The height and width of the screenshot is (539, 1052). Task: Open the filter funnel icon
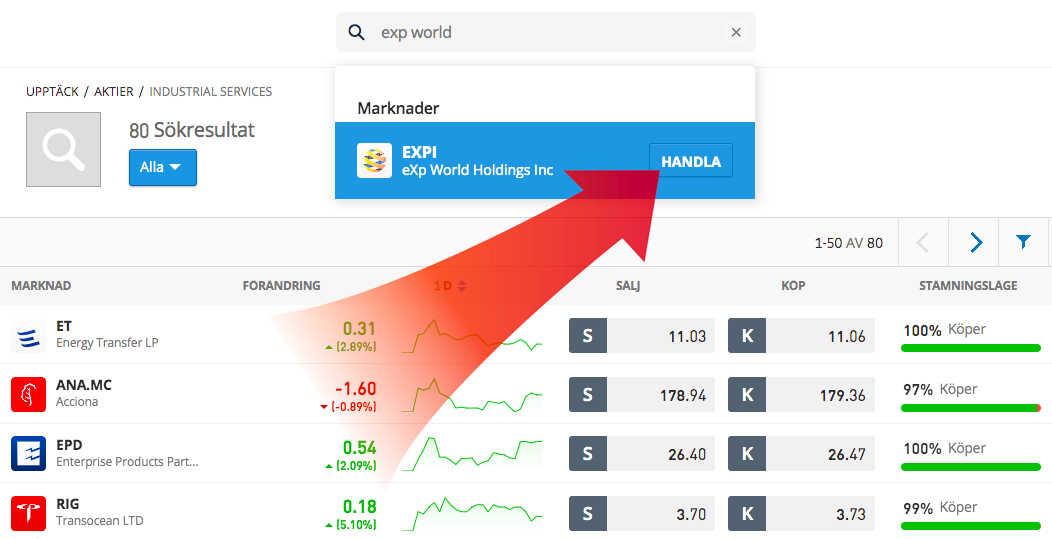[x=1023, y=242]
